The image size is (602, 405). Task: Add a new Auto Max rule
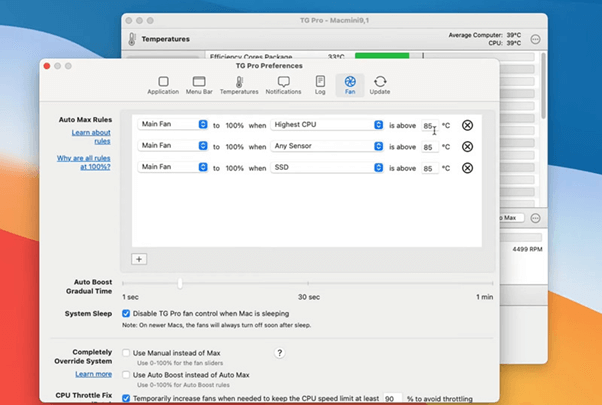pyautogui.click(x=139, y=259)
